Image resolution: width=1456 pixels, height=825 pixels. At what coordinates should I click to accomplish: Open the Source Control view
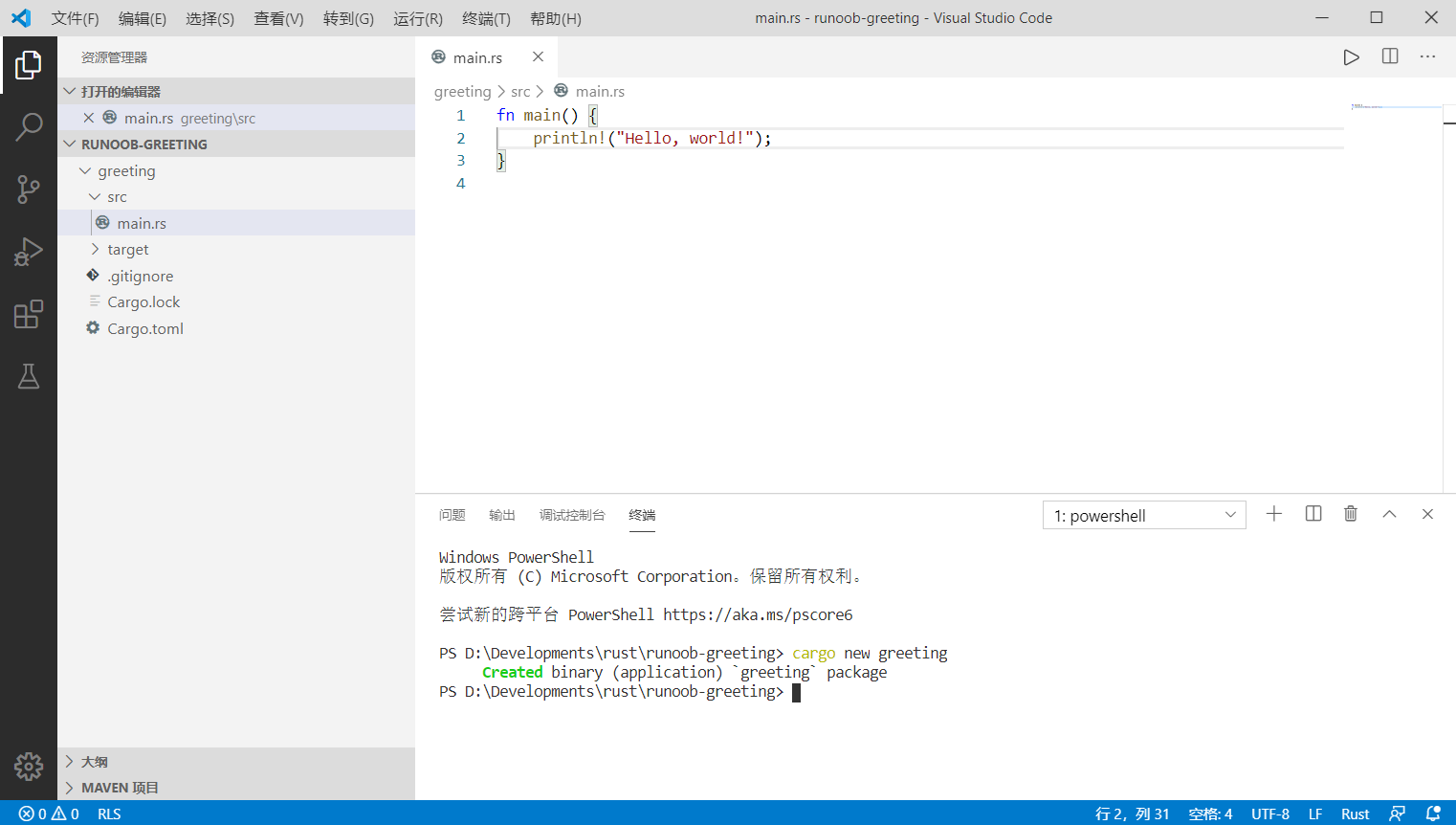click(29, 189)
